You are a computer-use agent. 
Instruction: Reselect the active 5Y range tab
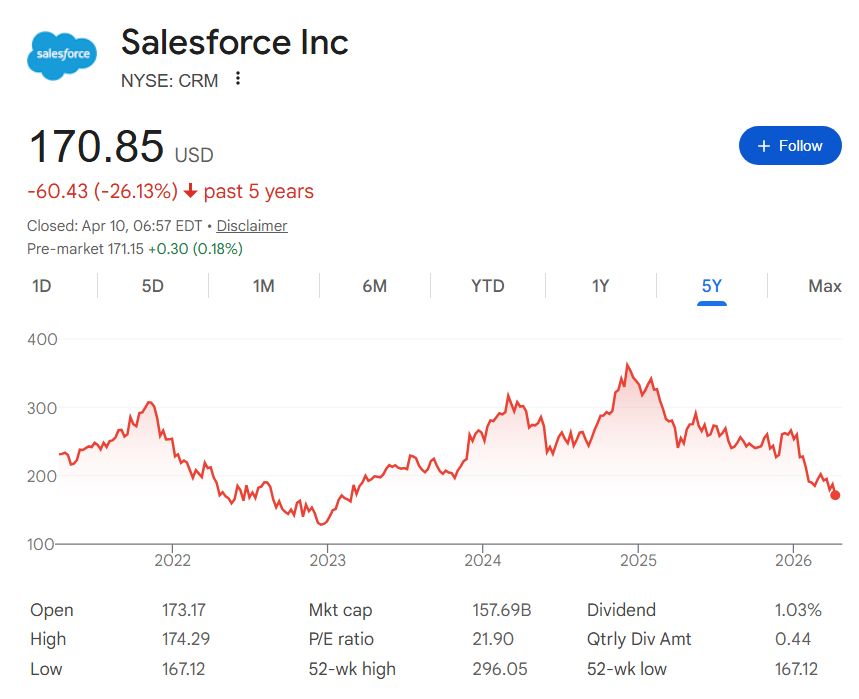[x=712, y=286]
